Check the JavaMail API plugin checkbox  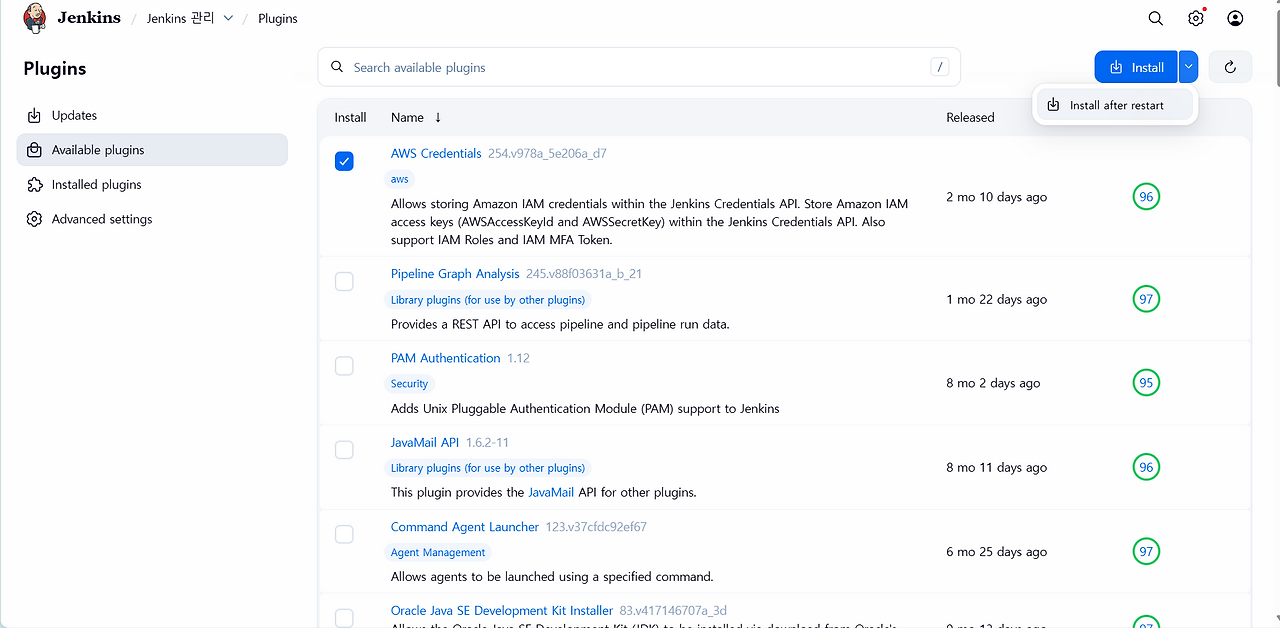[x=344, y=449]
